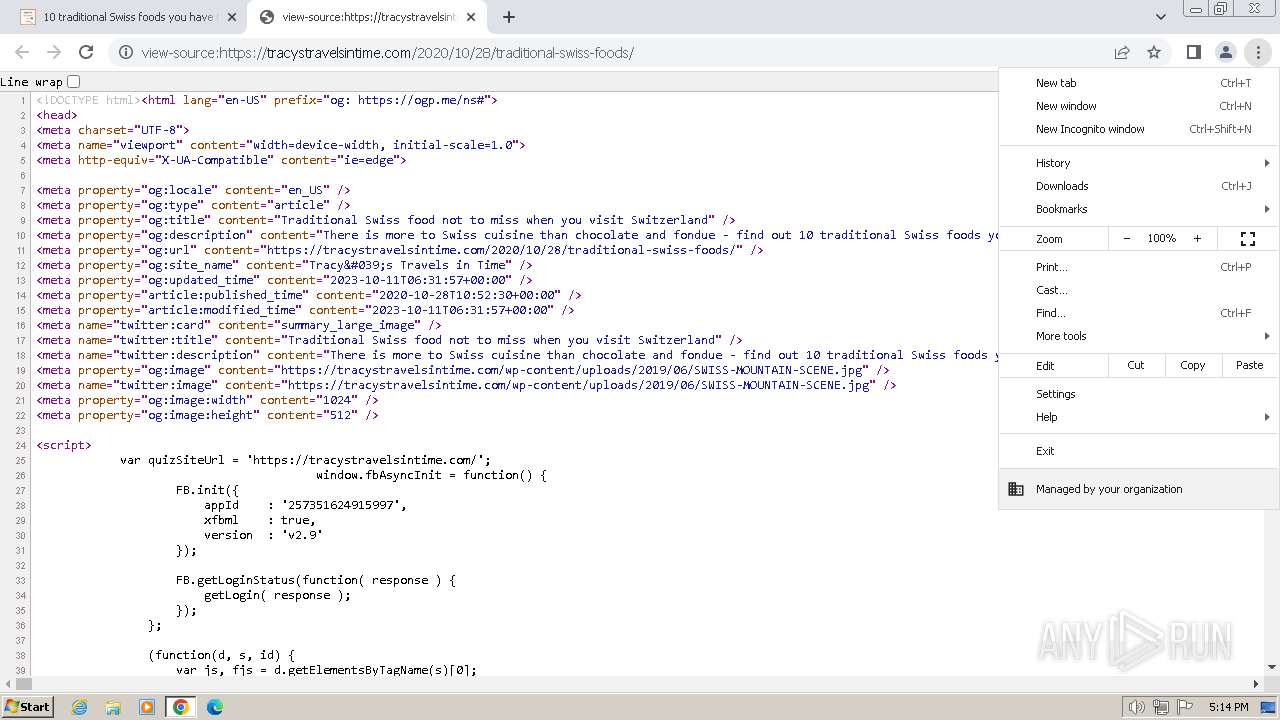Choose Print... in the menu

[1139, 267]
